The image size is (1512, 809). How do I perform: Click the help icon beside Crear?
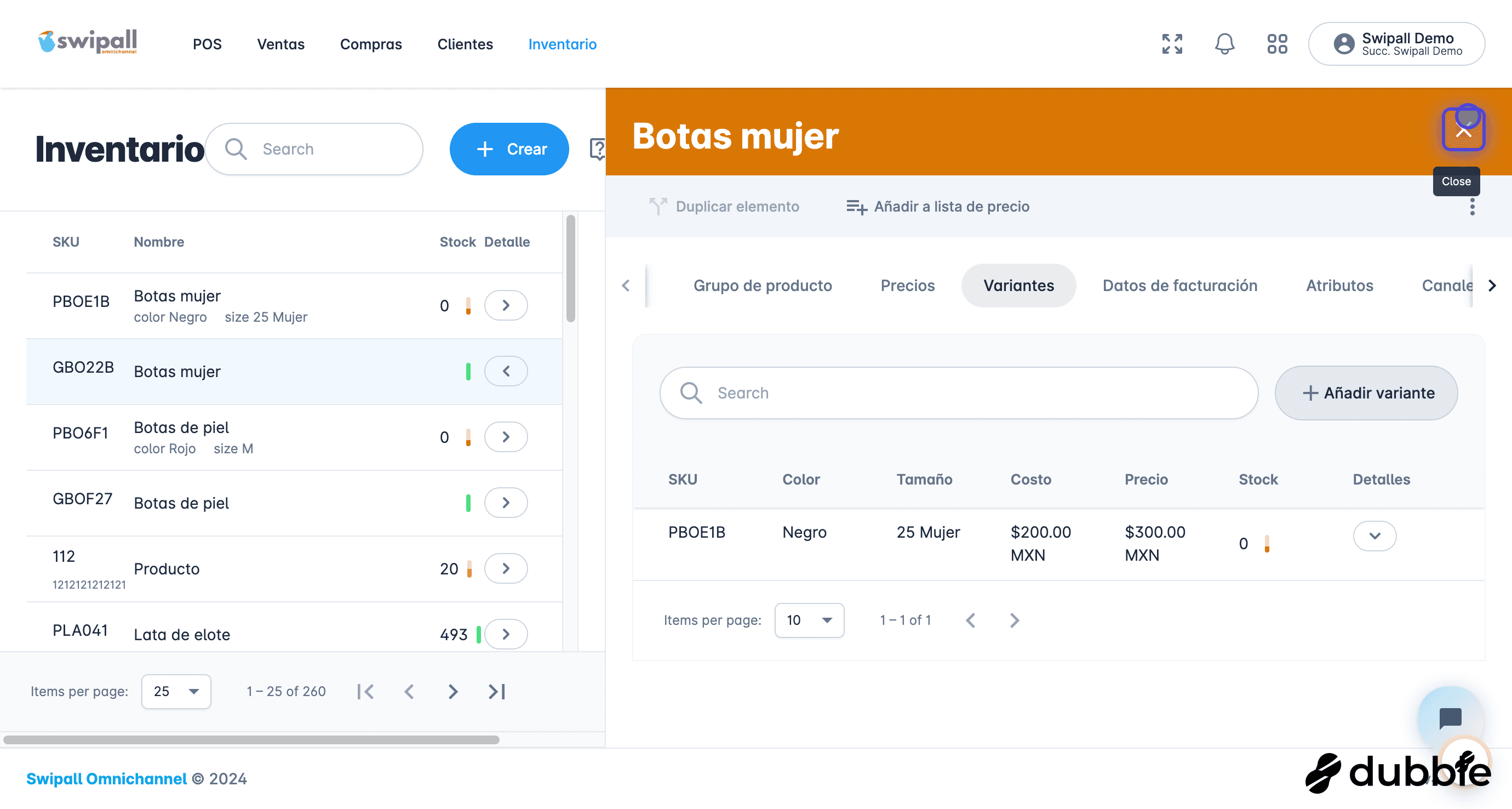597,149
